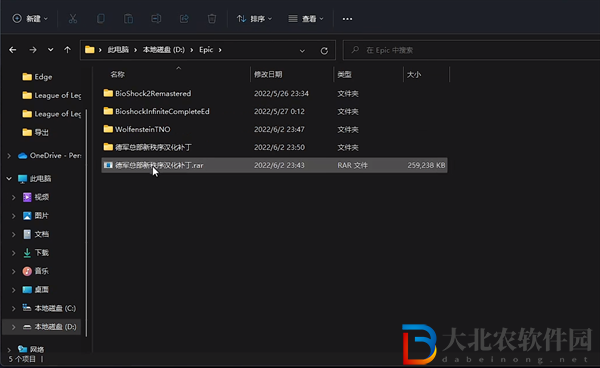This screenshot has height=368, width=600.
Task: Open the 新建 (New) menu button
Action: click(30, 18)
